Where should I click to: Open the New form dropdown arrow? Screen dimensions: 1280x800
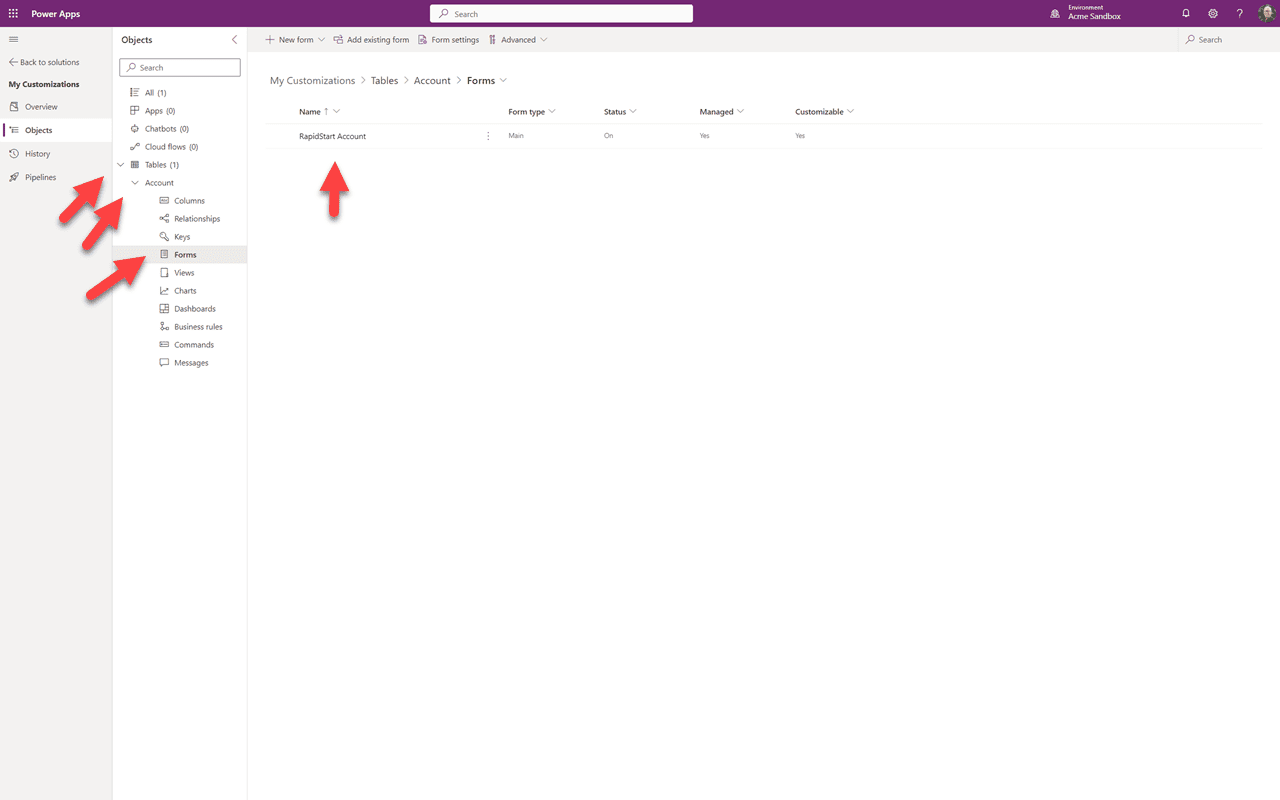coord(321,39)
